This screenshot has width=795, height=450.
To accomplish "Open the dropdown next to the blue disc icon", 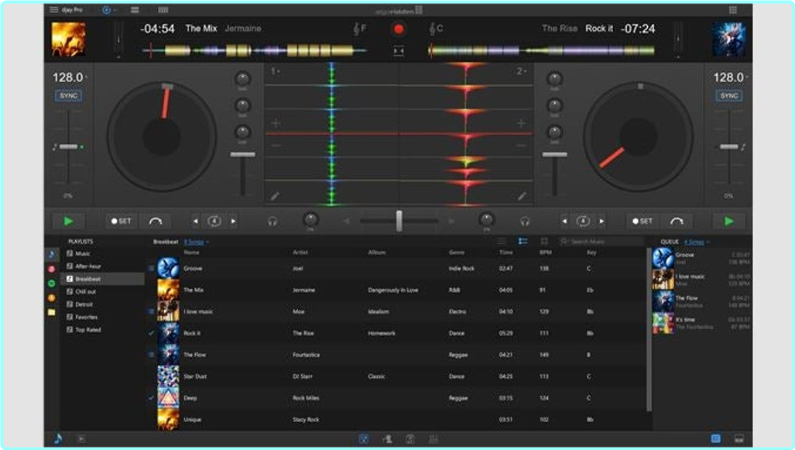I will click(x=115, y=10).
